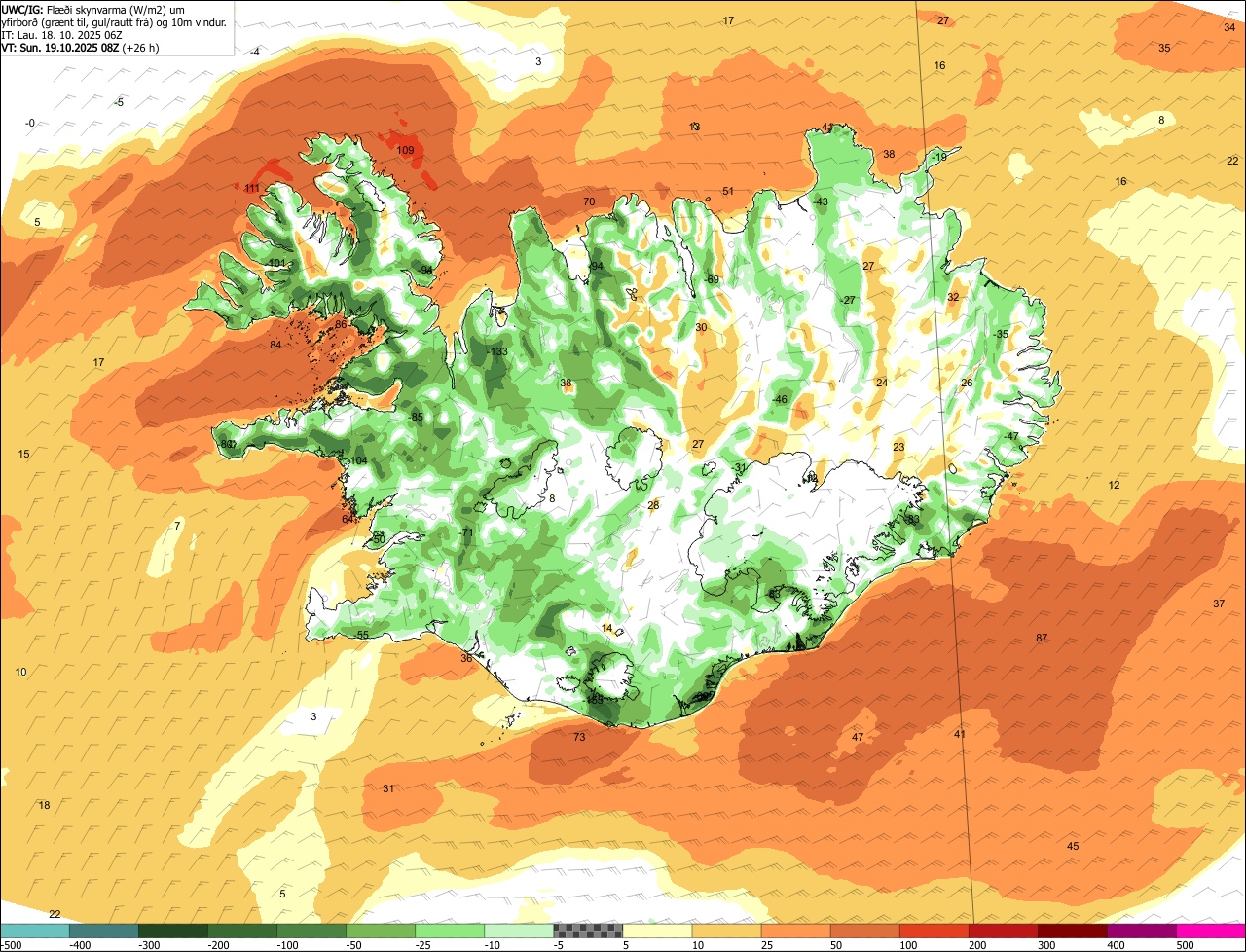
Task: Select the legend color between -200 and -100
Action: pos(241,931)
